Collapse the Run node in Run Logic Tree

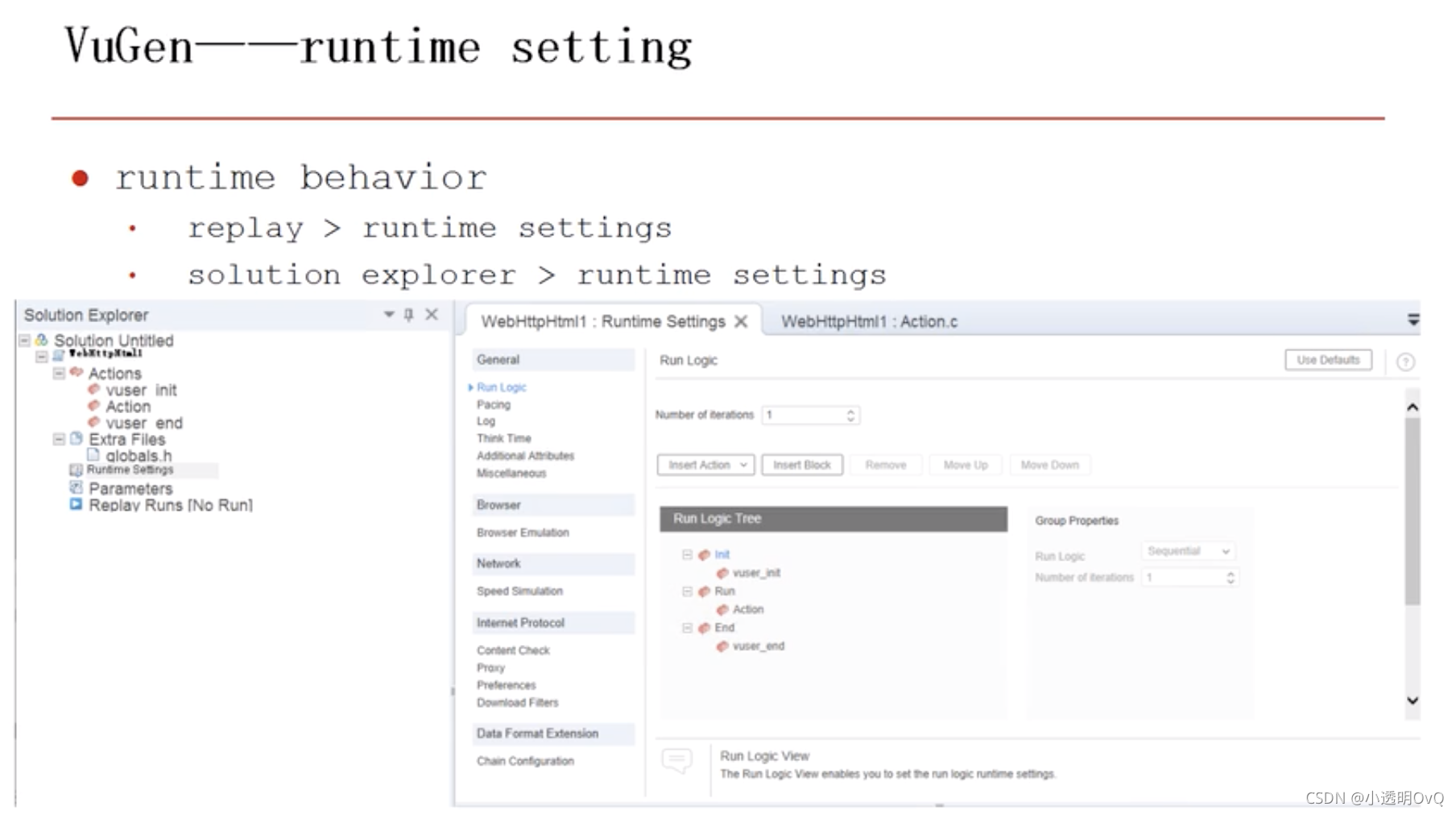pyautogui.click(x=687, y=591)
